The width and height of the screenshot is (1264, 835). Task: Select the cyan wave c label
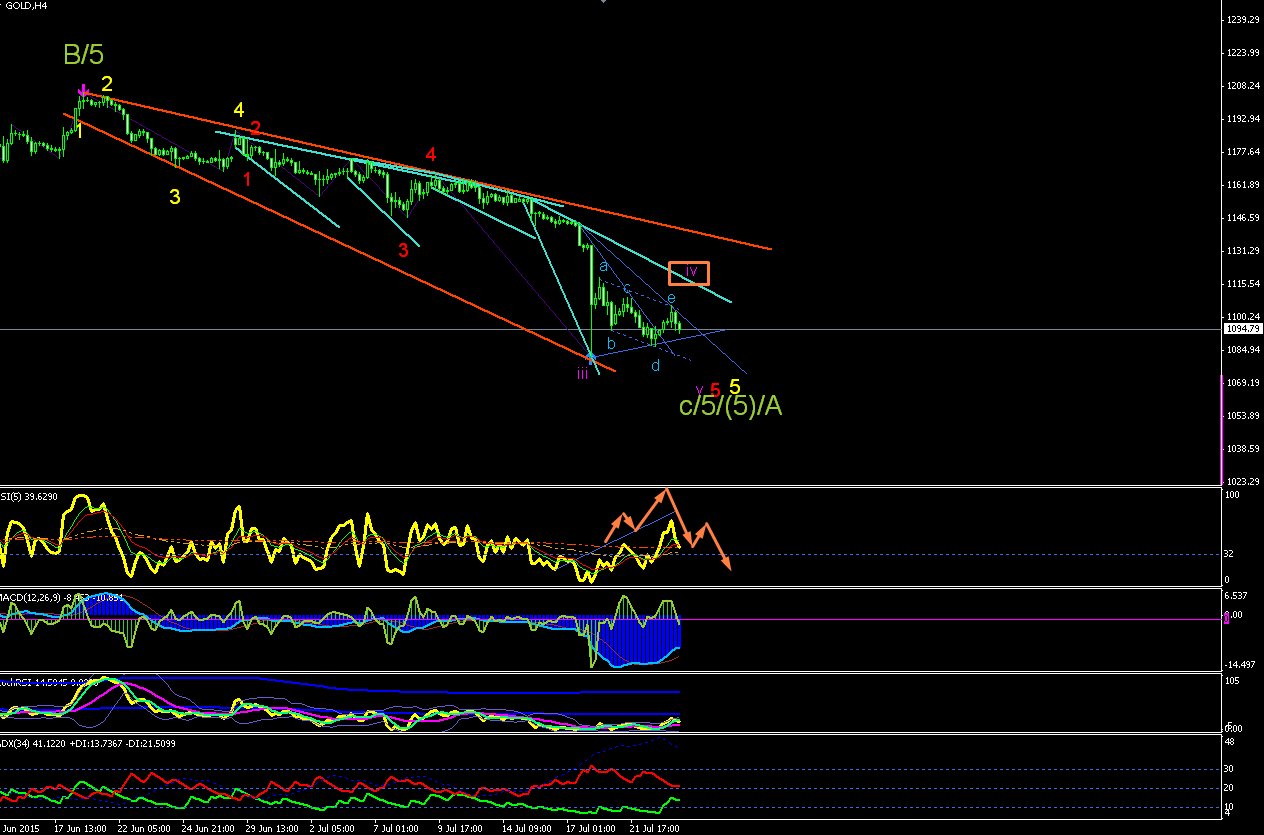(627, 288)
